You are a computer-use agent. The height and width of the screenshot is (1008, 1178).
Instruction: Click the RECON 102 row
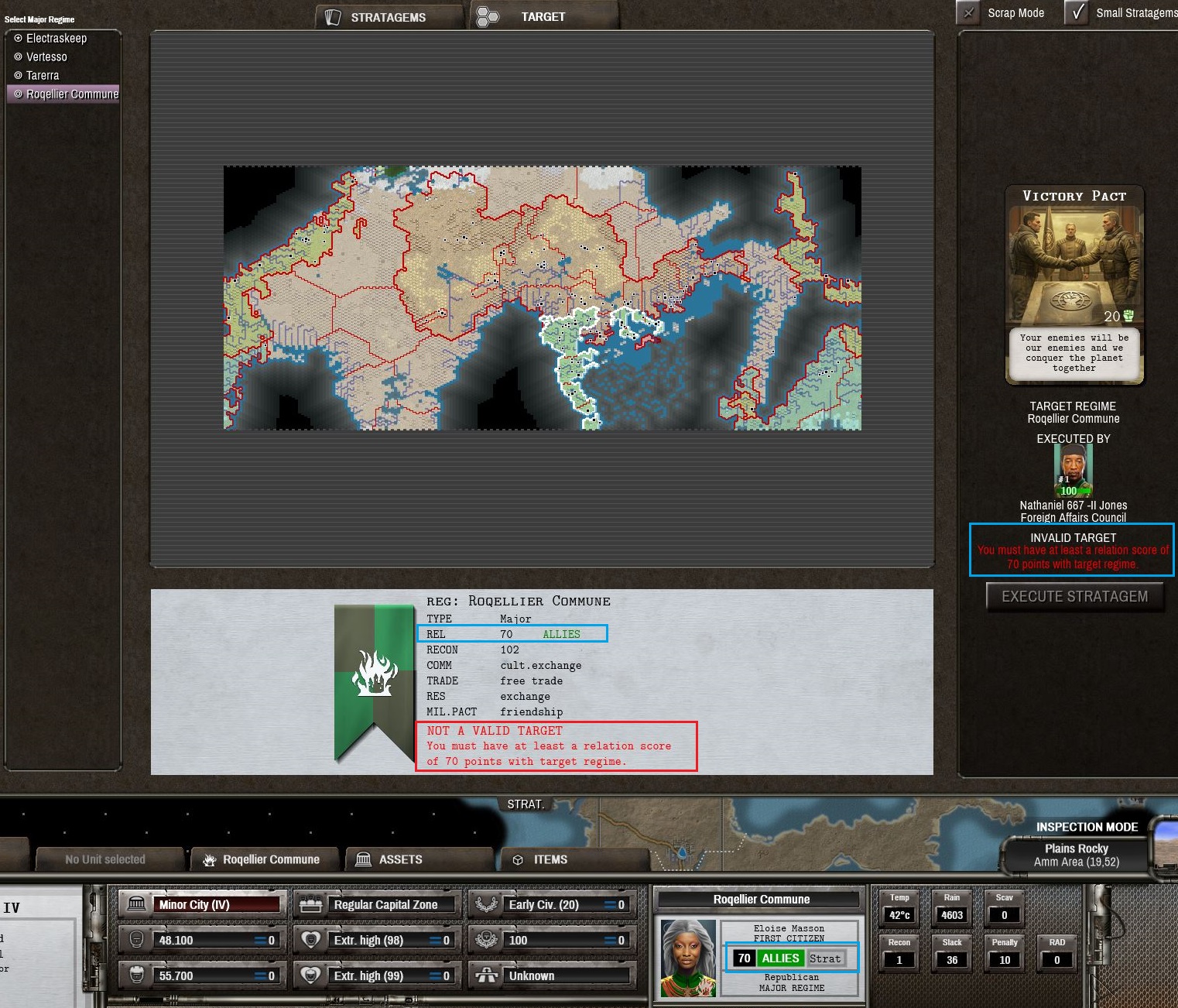click(x=472, y=650)
